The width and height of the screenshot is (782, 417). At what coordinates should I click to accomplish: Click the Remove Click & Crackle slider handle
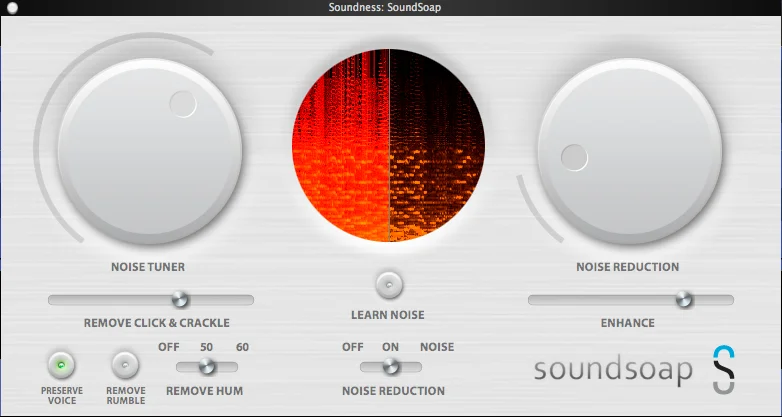[180, 299]
